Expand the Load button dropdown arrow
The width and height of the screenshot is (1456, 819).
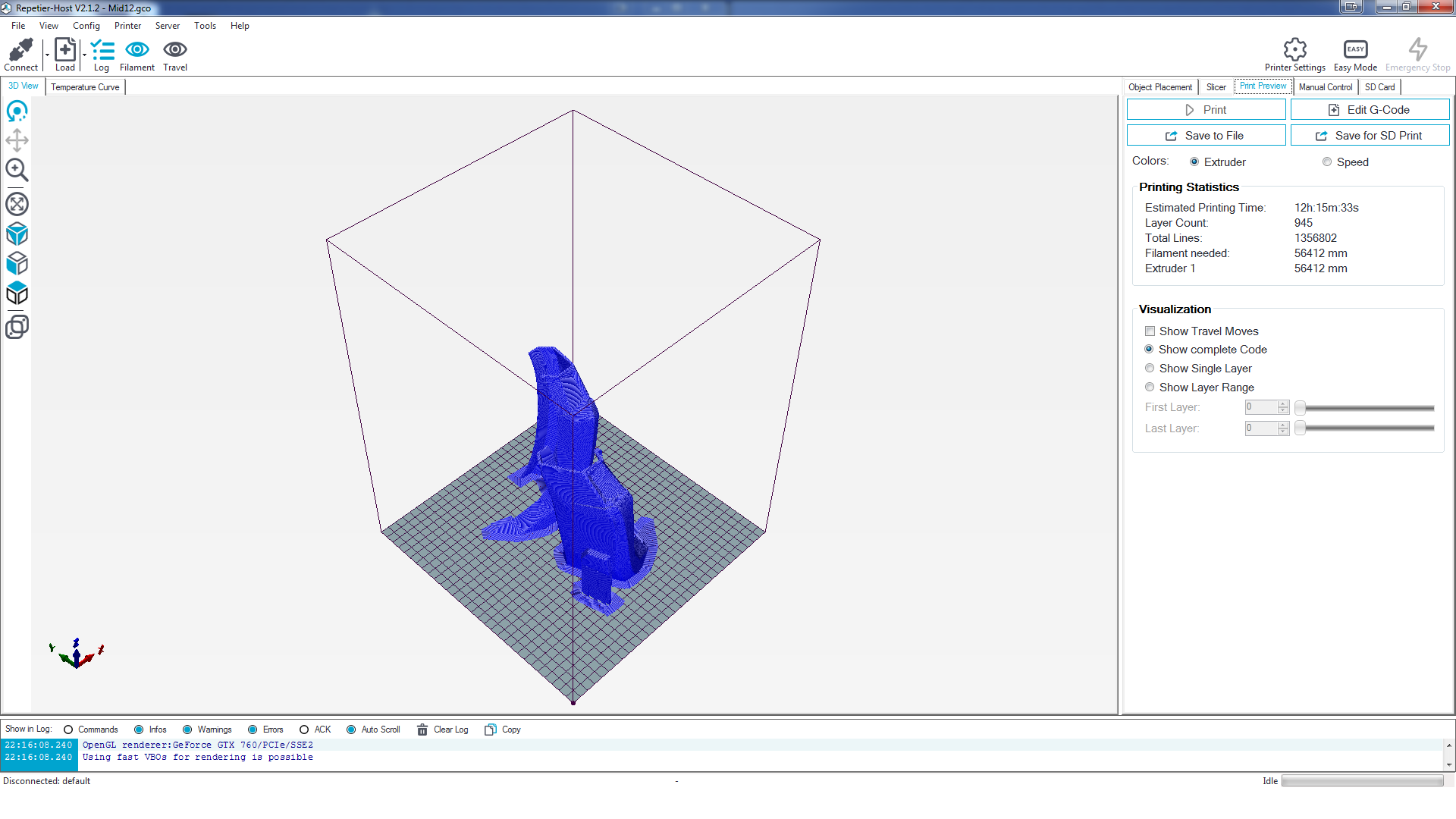point(84,55)
